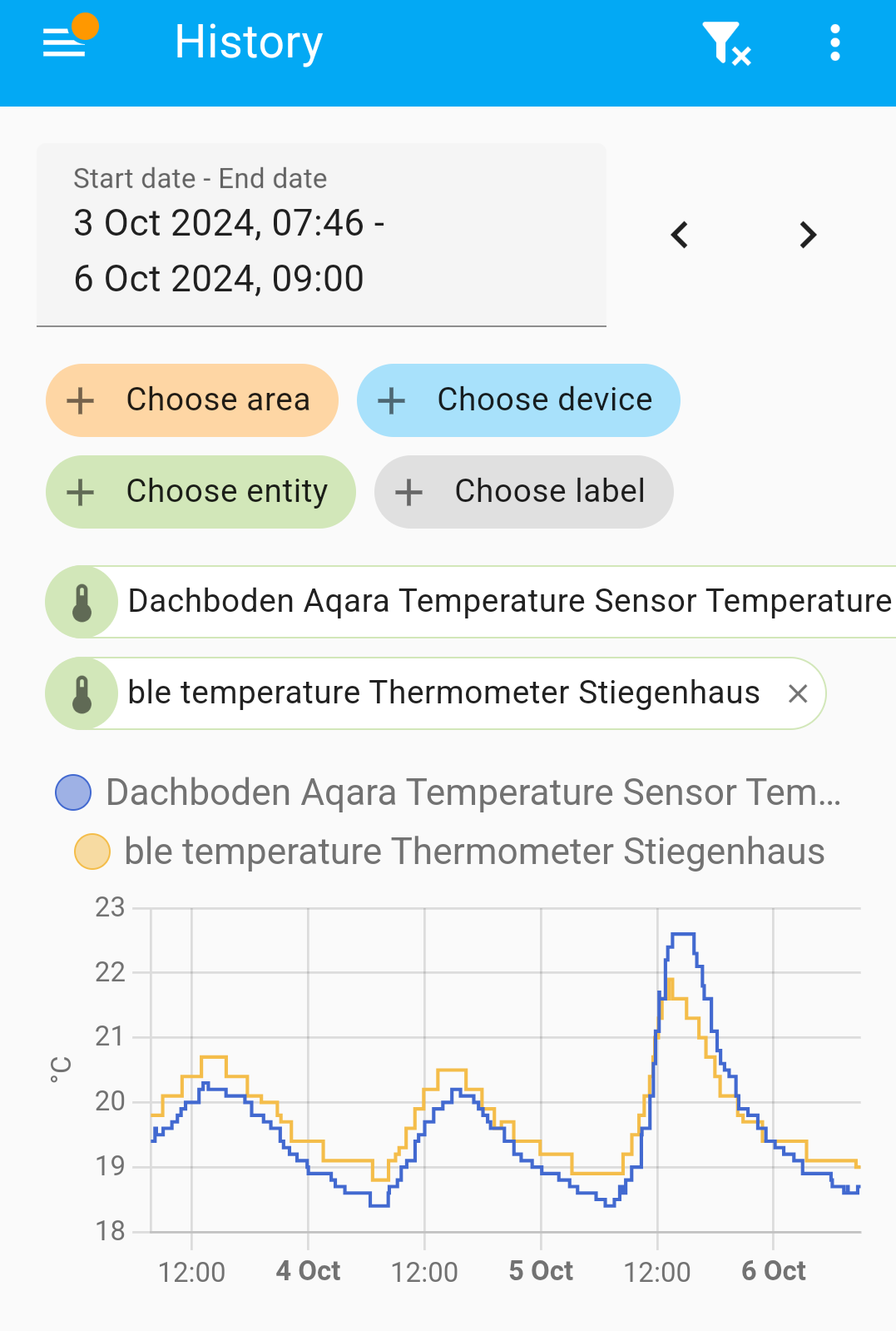Remove the Thermometer Stiegenhaus entity chip
Screen dimensions: 896x1331
tap(798, 693)
